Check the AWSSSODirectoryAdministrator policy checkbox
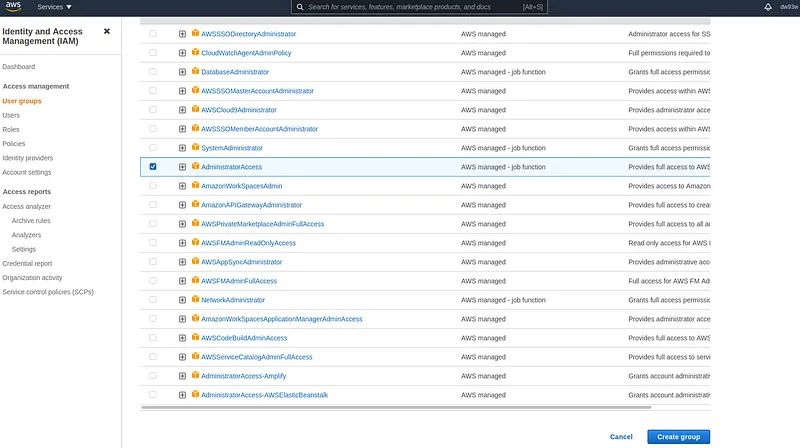800x448 pixels. coord(153,34)
